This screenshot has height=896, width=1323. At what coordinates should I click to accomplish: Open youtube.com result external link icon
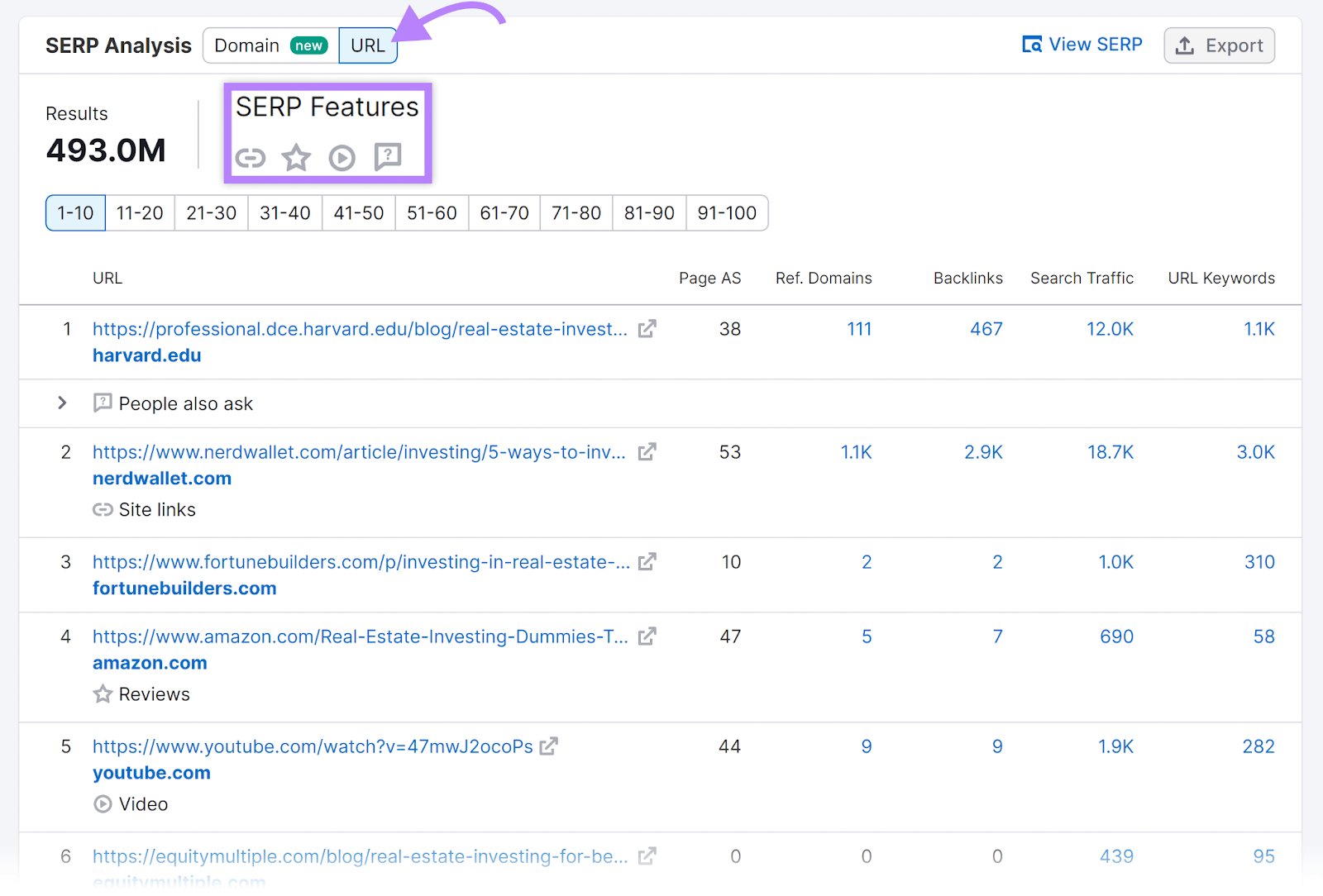tap(549, 746)
